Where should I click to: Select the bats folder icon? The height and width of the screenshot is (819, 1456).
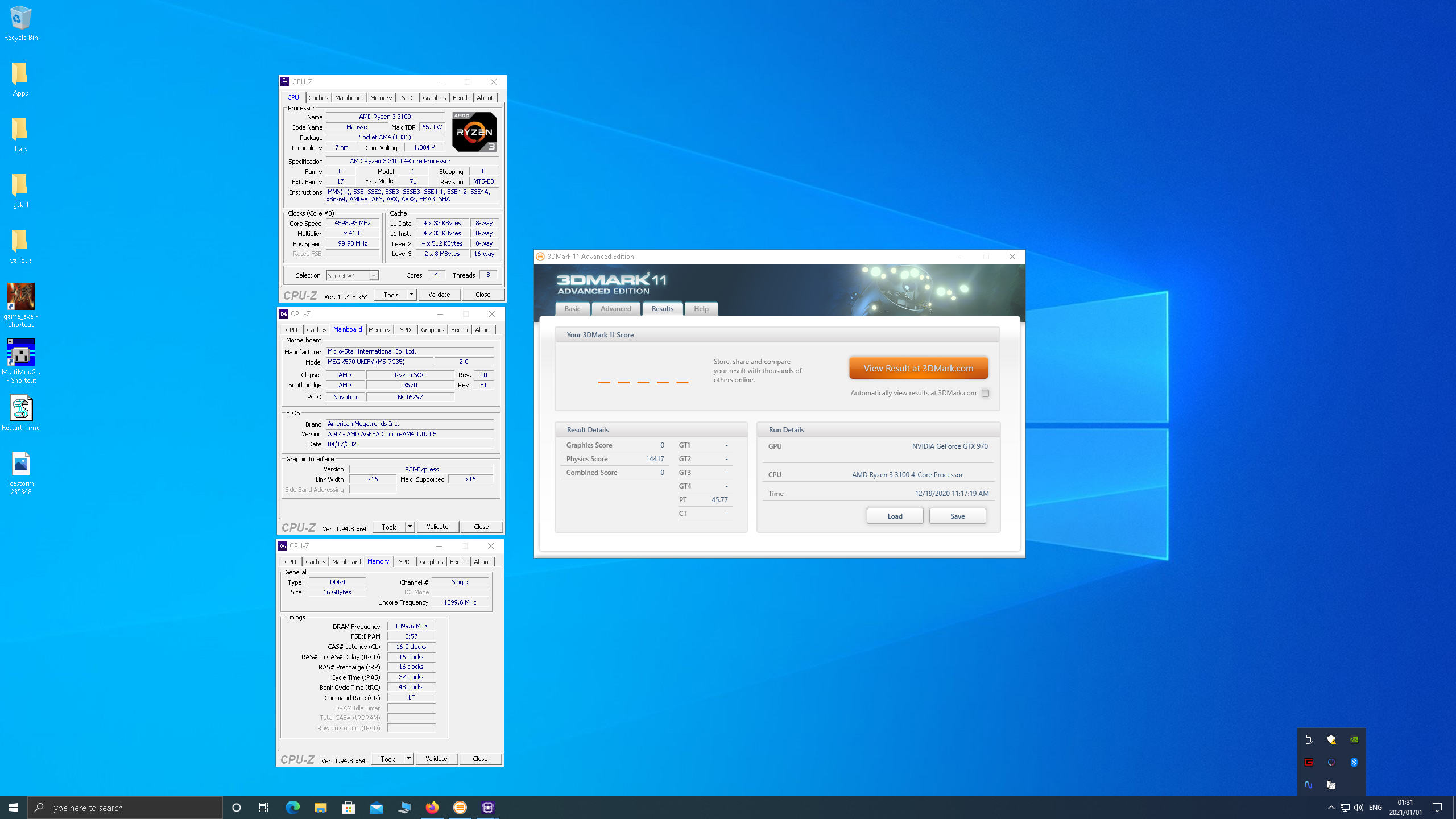[20, 135]
